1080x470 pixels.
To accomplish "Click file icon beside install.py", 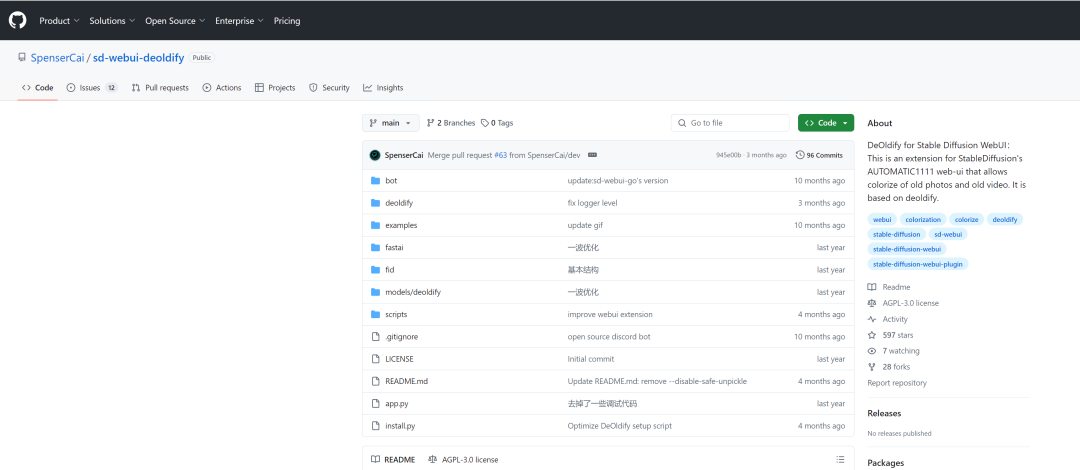I will coord(375,426).
